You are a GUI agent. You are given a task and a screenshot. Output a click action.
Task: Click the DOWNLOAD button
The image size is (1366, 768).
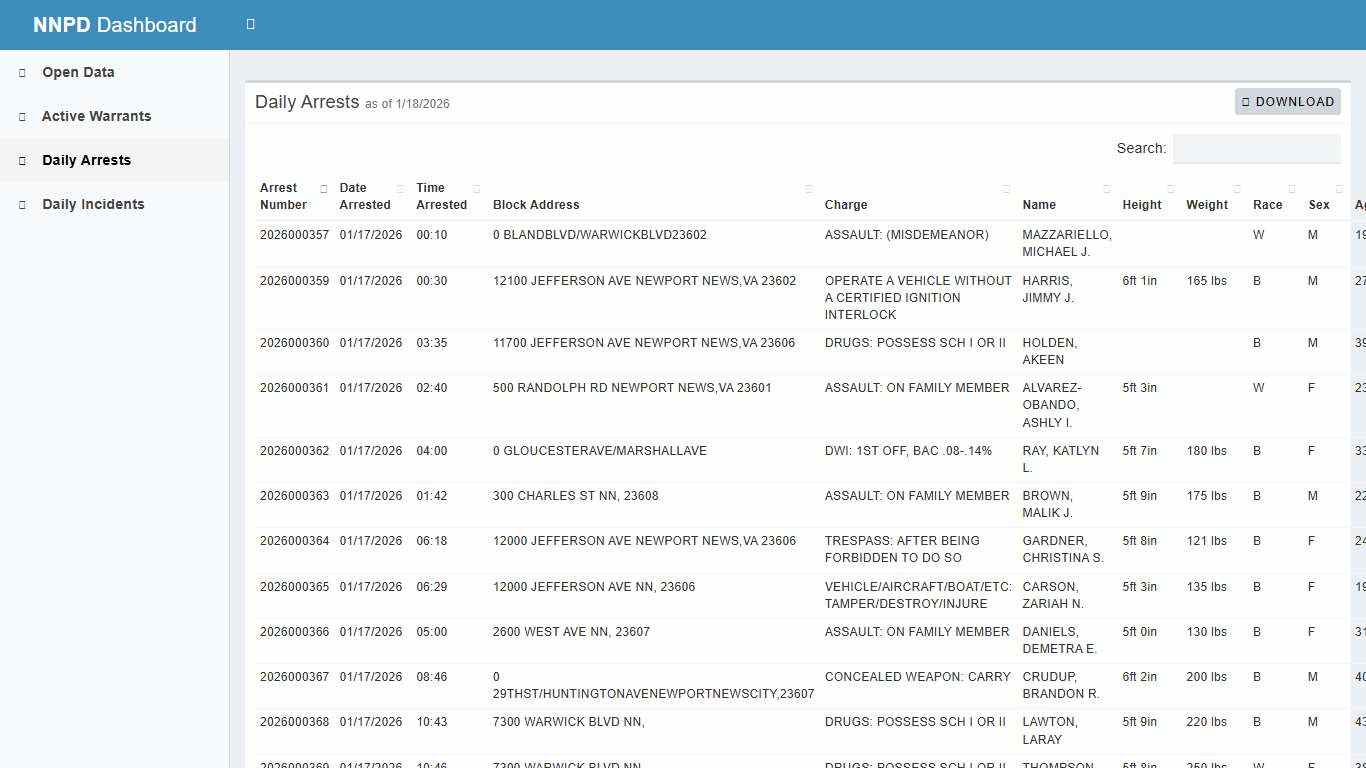click(1288, 101)
